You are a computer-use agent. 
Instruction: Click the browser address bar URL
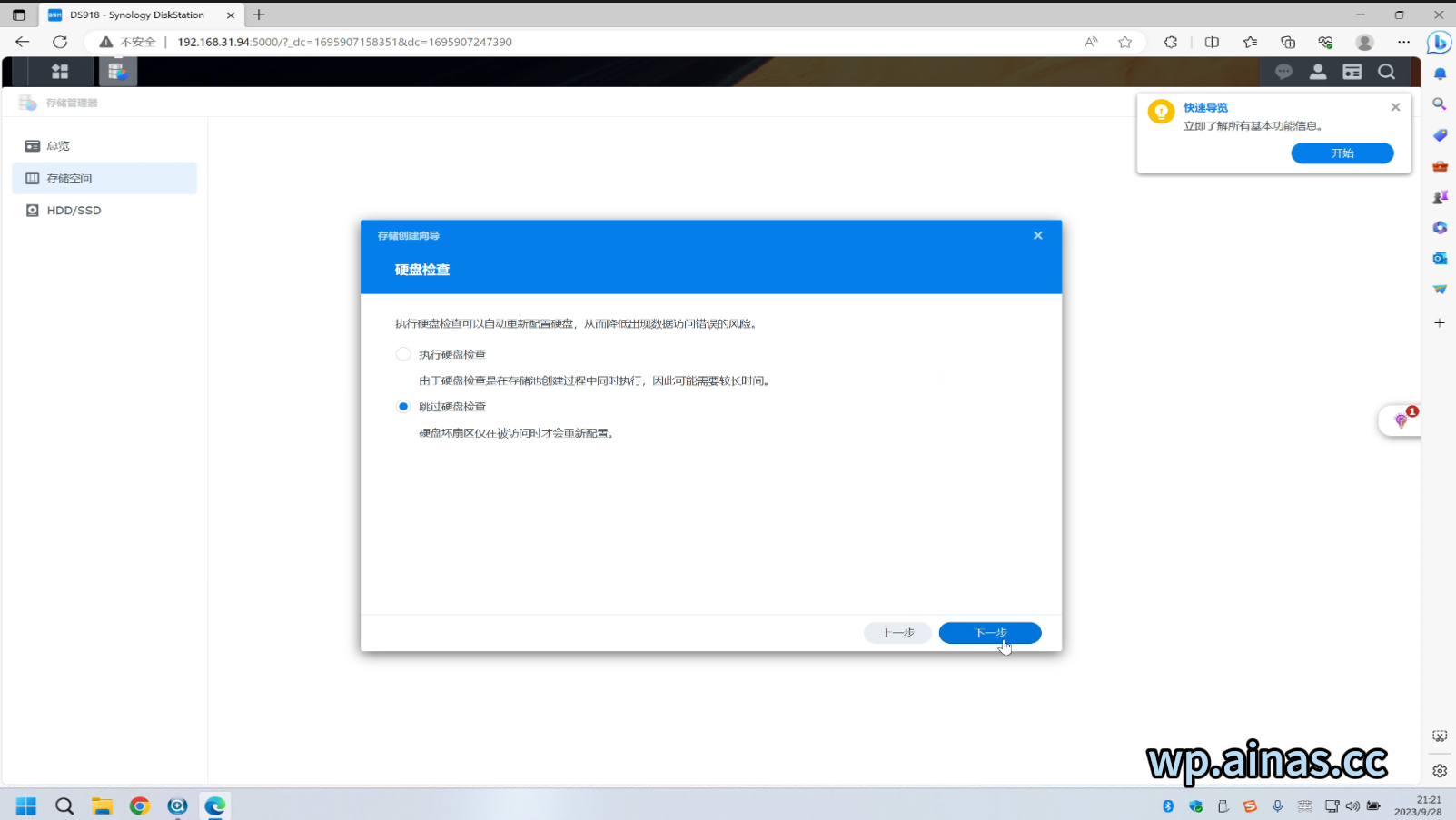(x=345, y=42)
